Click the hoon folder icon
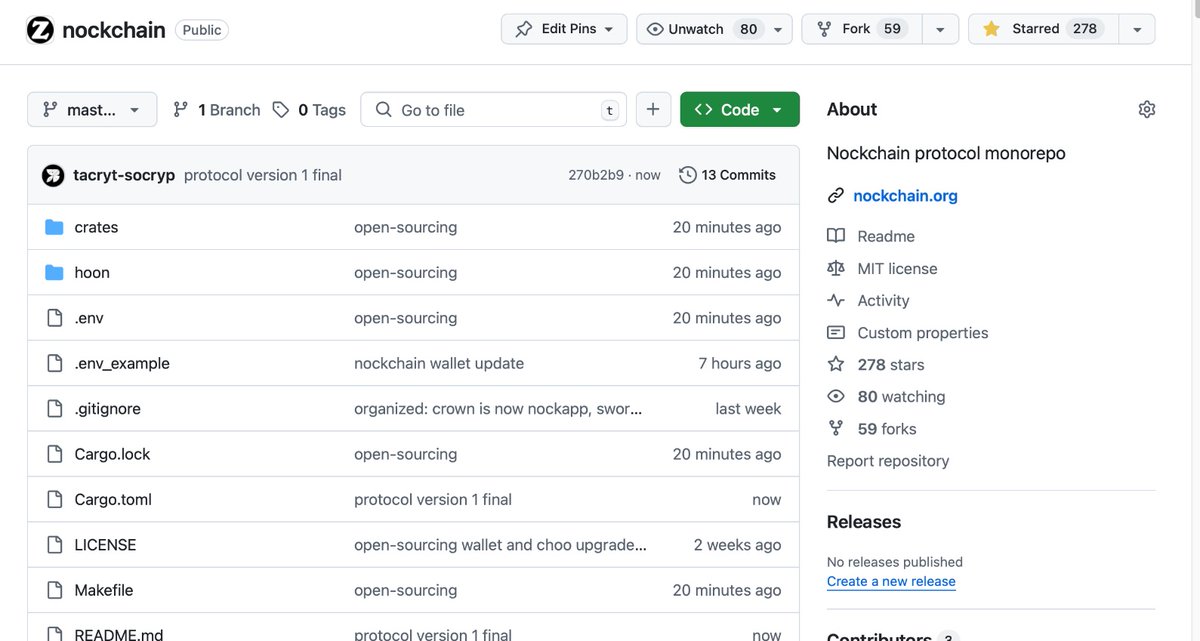 tap(55, 272)
